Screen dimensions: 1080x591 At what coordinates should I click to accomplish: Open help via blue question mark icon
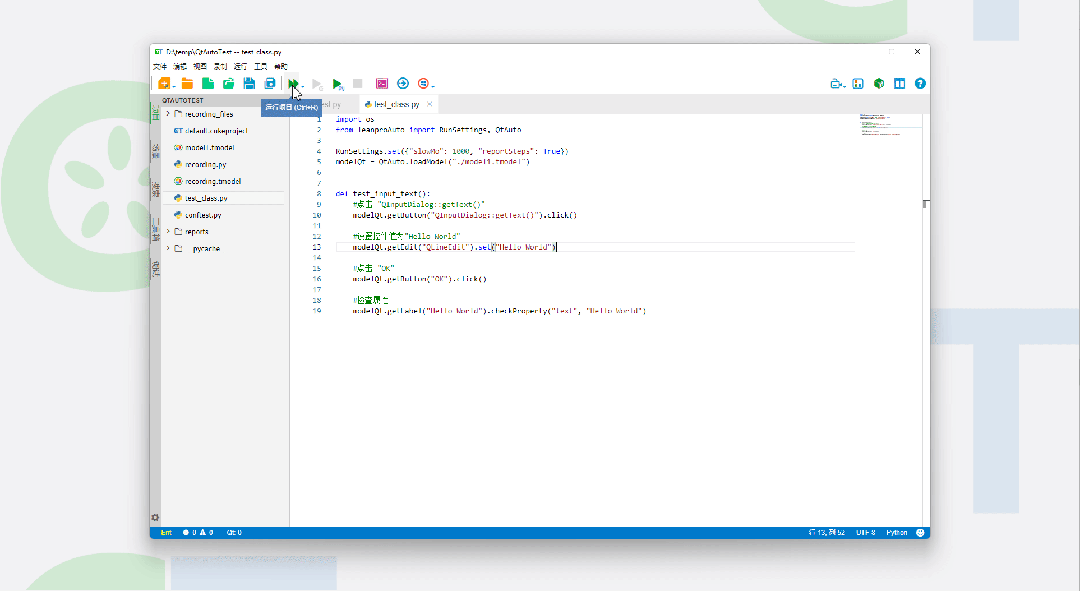point(920,83)
